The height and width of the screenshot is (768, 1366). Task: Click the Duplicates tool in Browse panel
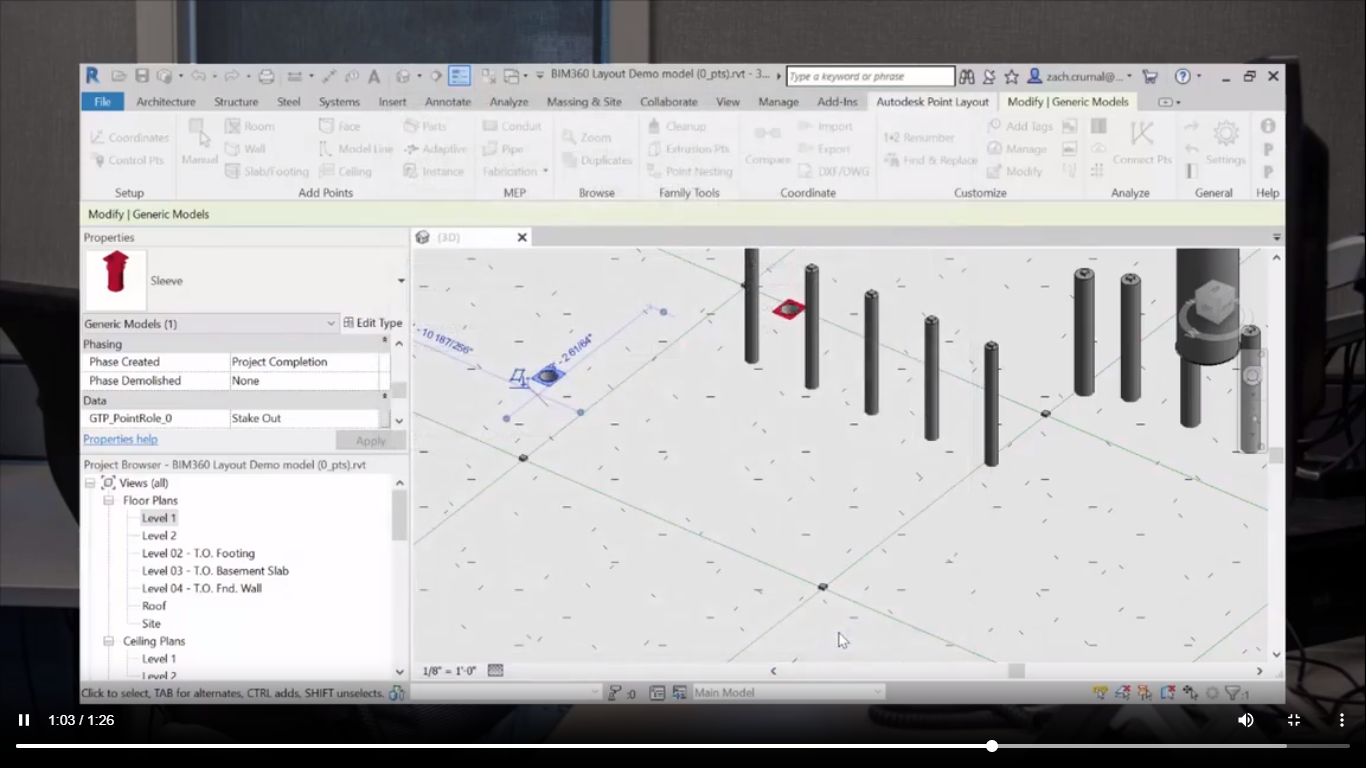[596, 160]
